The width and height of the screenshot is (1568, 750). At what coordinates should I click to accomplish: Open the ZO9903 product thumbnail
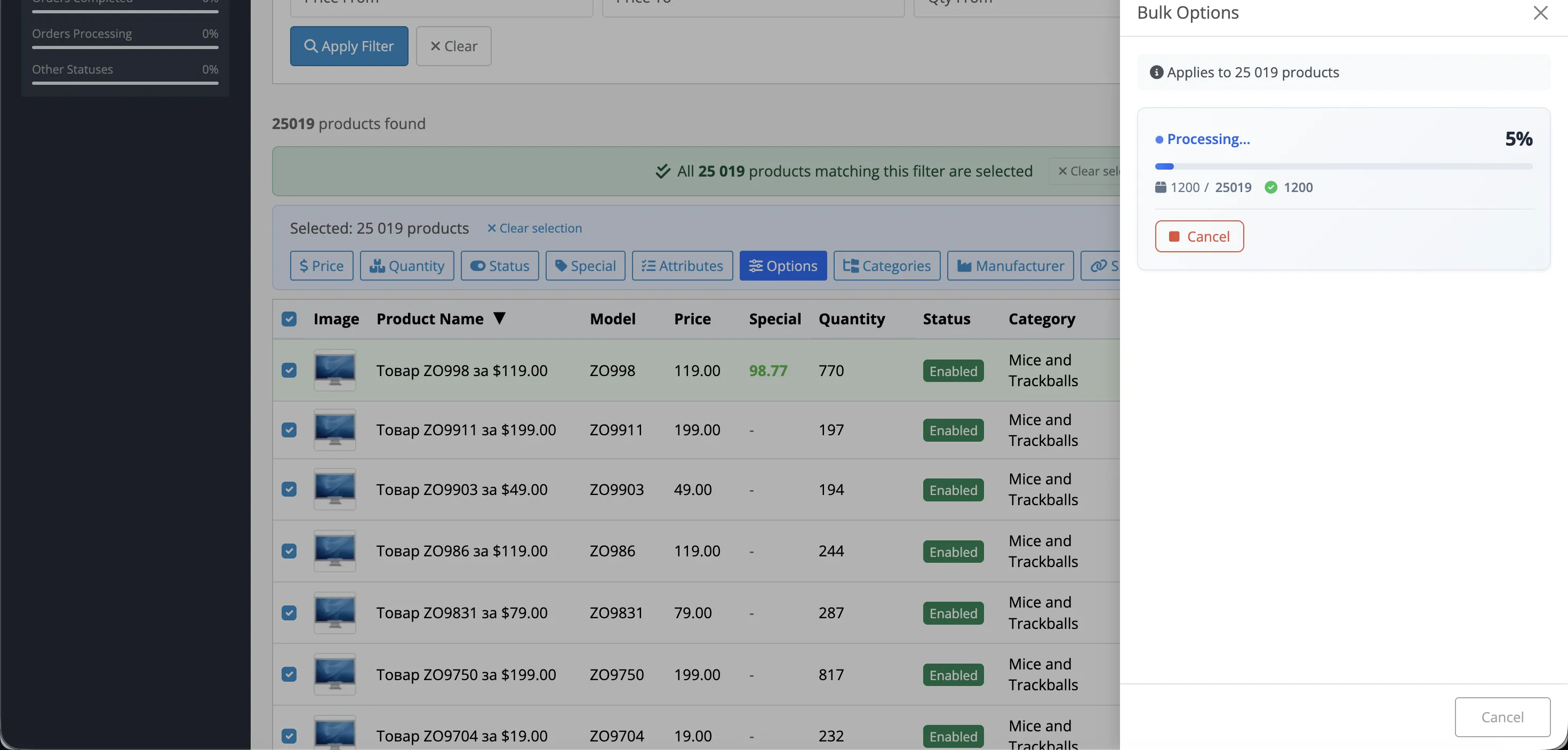pyautogui.click(x=335, y=490)
